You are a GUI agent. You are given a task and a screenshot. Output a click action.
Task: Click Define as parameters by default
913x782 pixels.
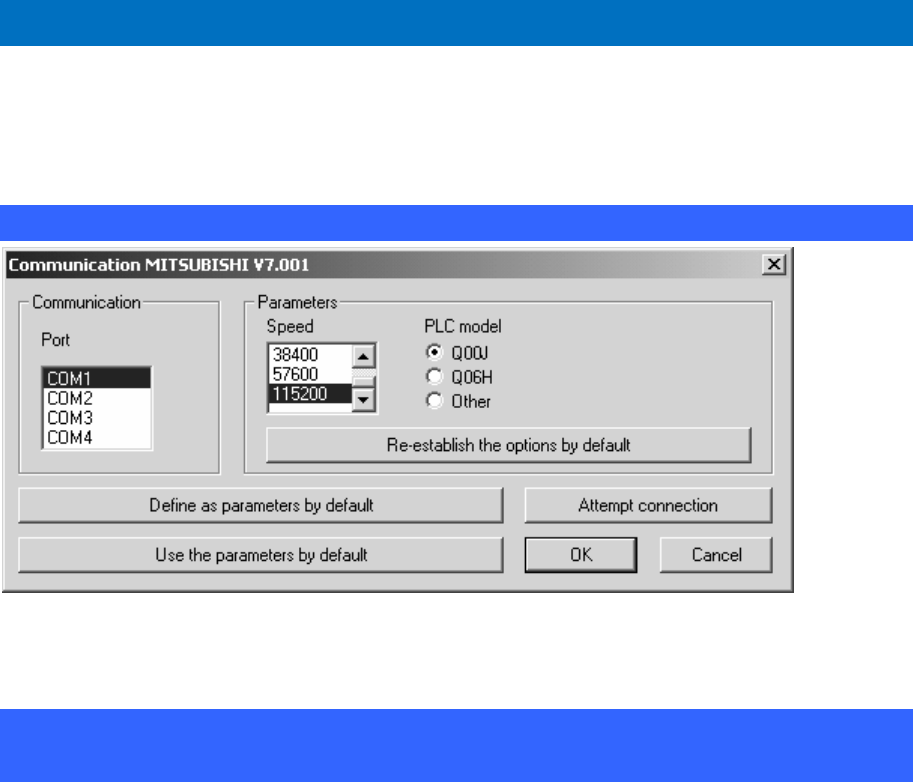pos(261,505)
